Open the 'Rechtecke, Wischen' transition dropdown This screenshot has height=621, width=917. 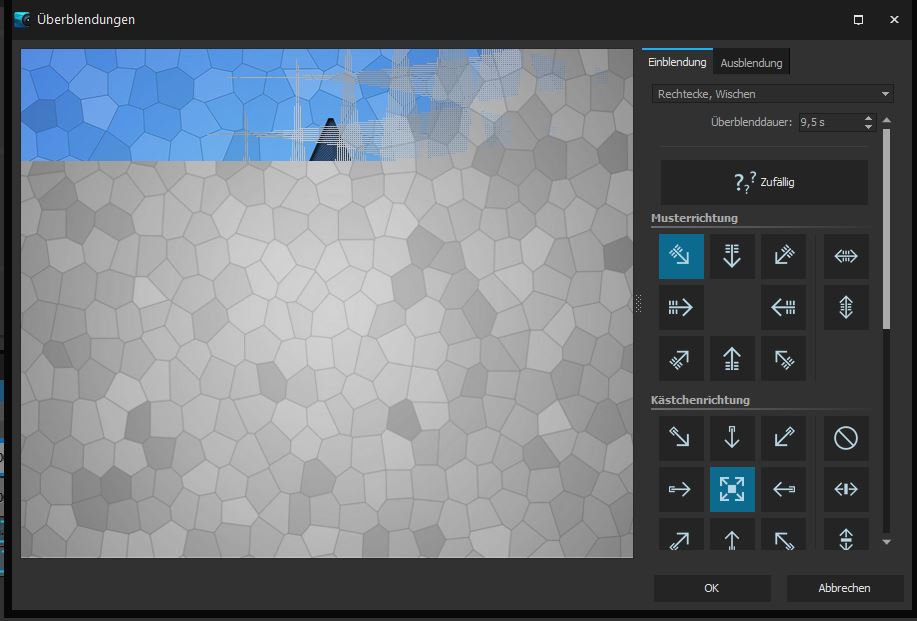coord(772,94)
